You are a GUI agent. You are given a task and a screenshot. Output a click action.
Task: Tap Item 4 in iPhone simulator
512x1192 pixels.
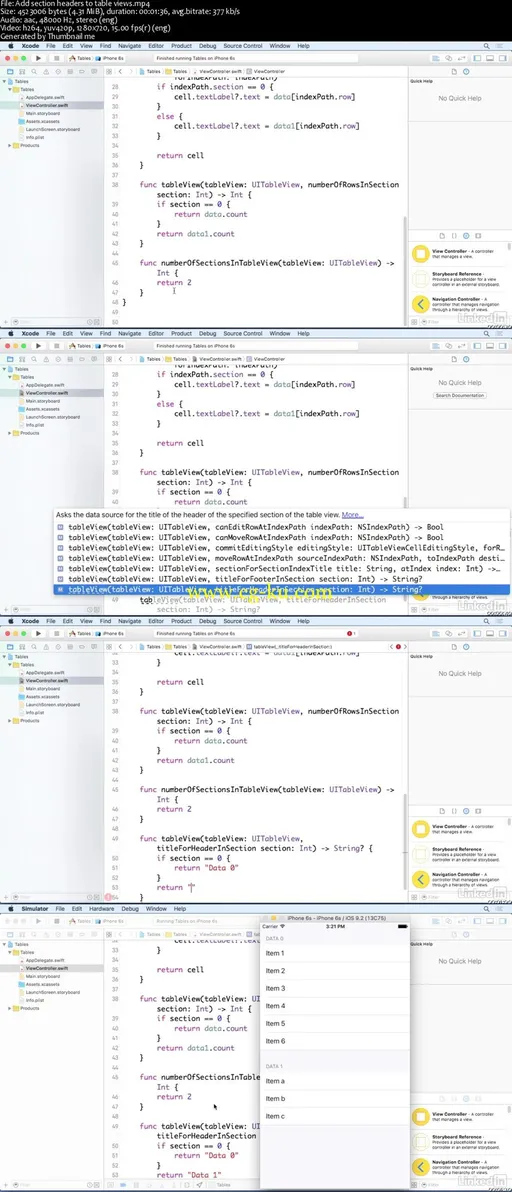click(334, 1006)
